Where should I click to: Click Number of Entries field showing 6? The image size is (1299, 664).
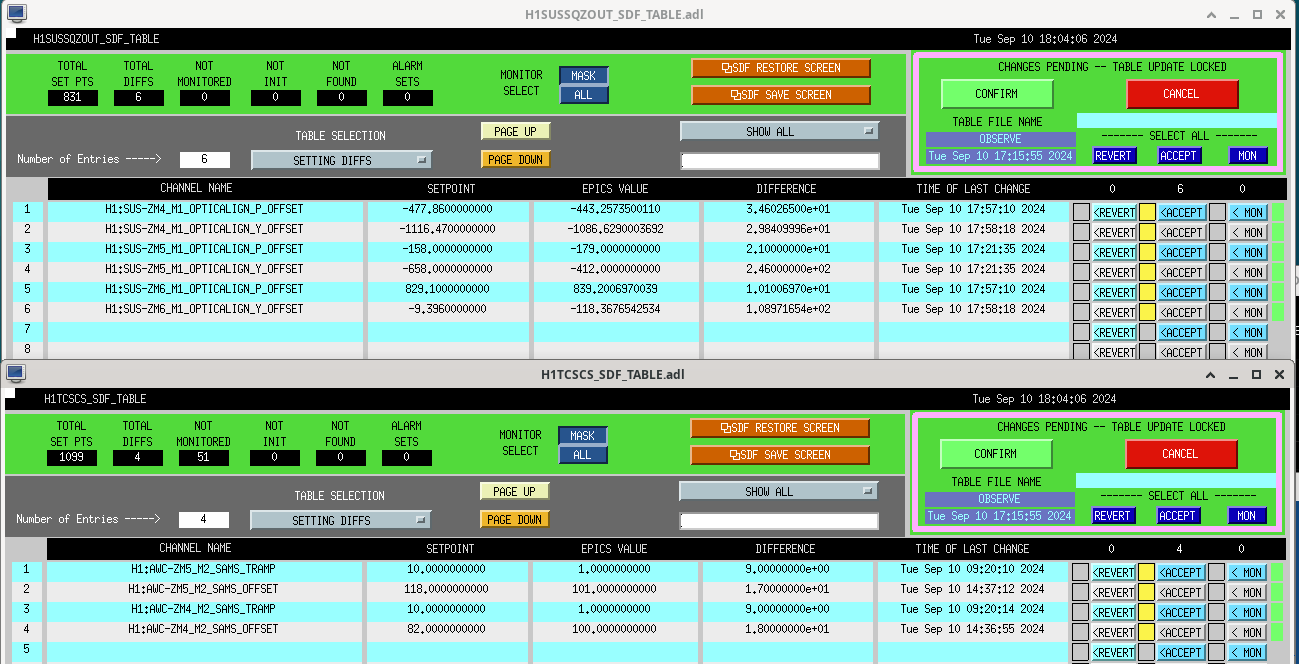pyautogui.click(x=205, y=159)
